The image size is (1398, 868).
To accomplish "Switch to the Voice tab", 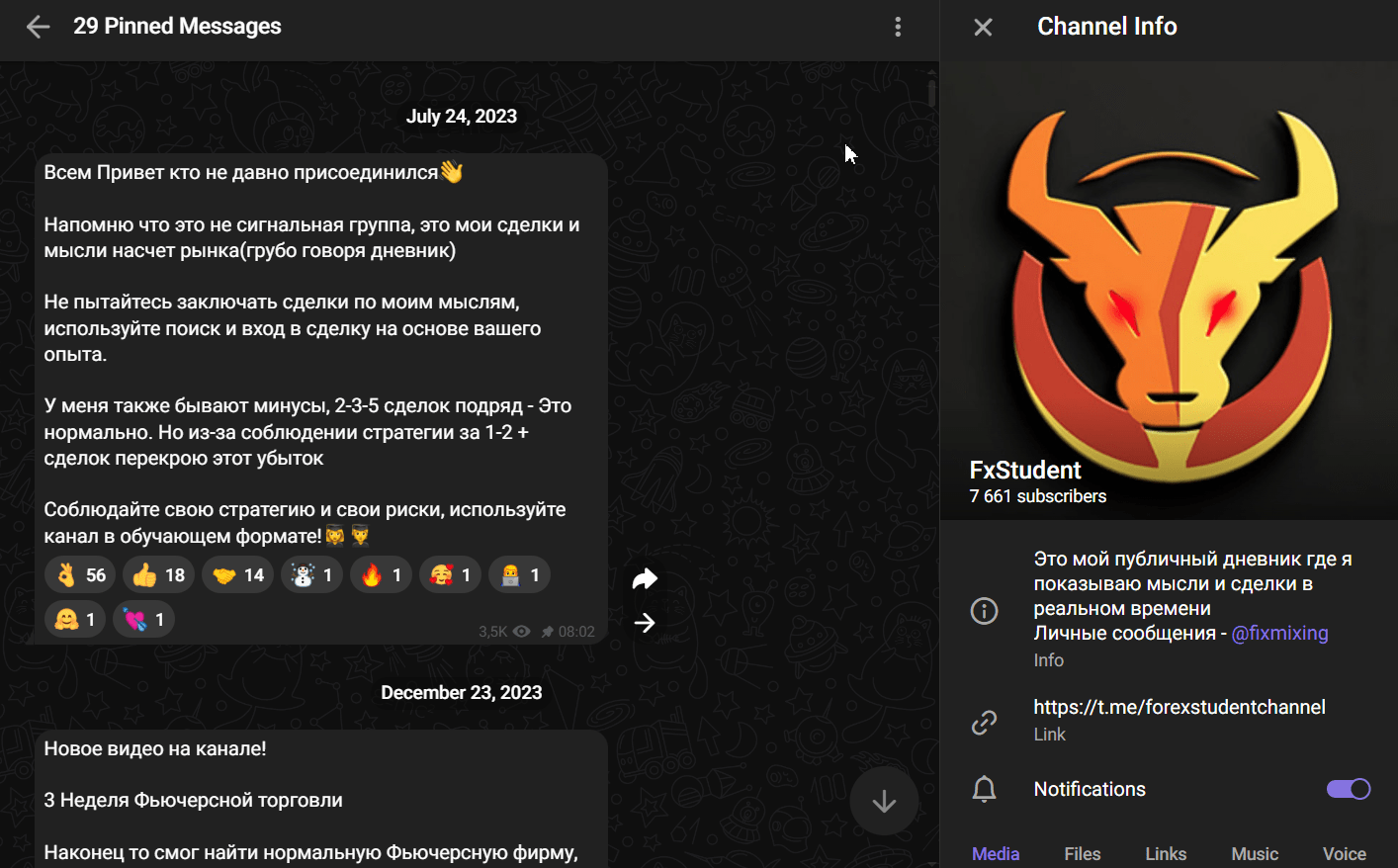I will click(x=1345, y=853).
